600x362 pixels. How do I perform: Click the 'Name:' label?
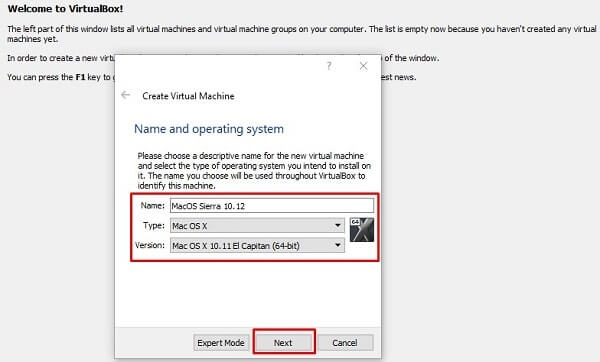tap(153, 205)
